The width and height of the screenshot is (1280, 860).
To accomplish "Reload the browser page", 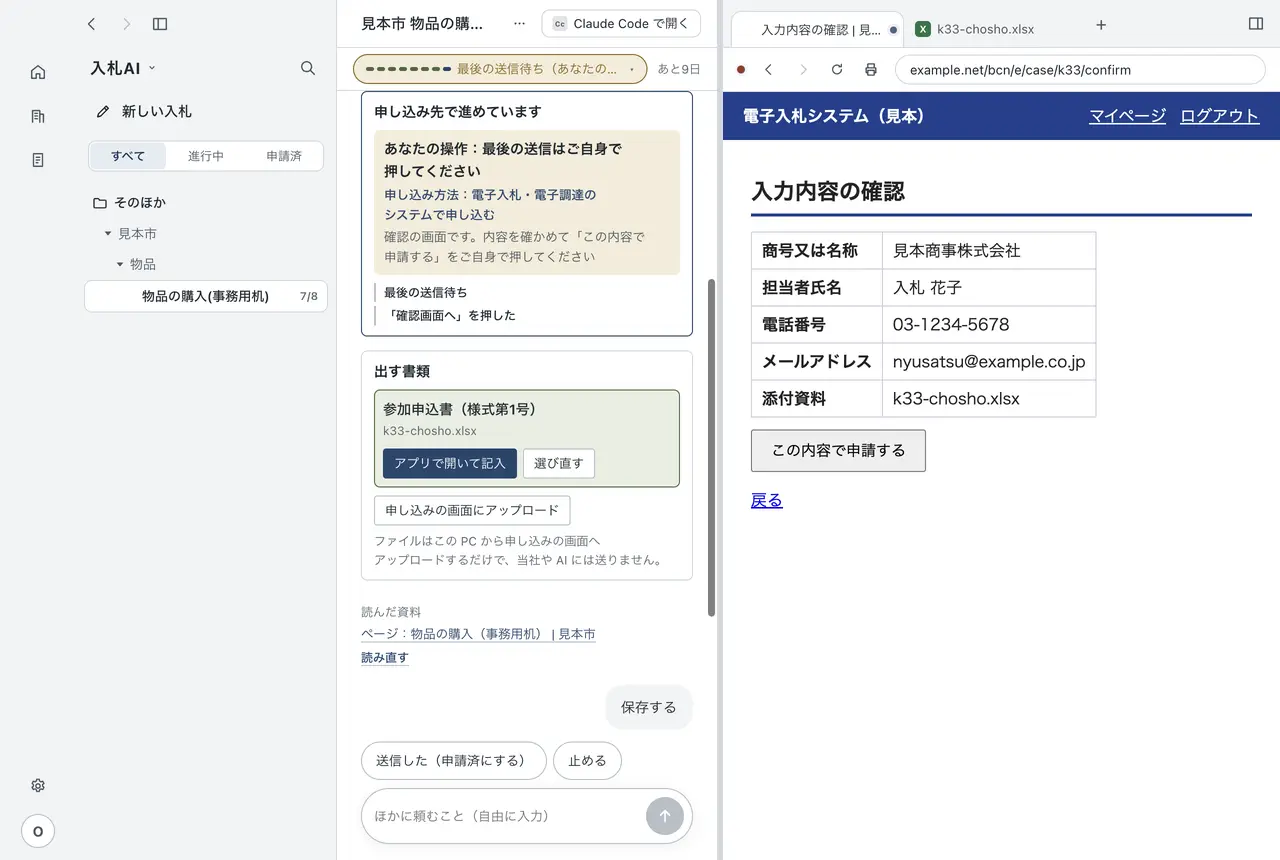I will [x=837, y=70].
